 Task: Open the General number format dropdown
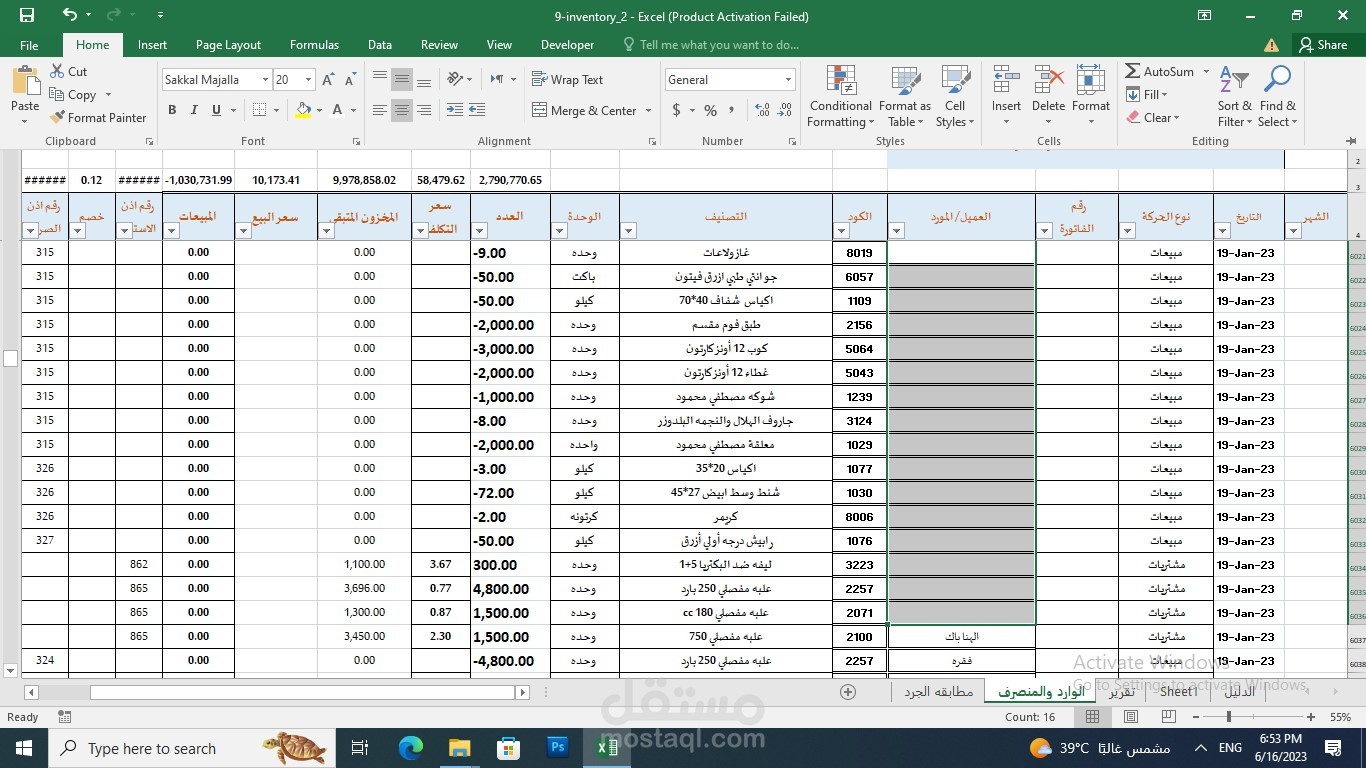click(788, 79)
